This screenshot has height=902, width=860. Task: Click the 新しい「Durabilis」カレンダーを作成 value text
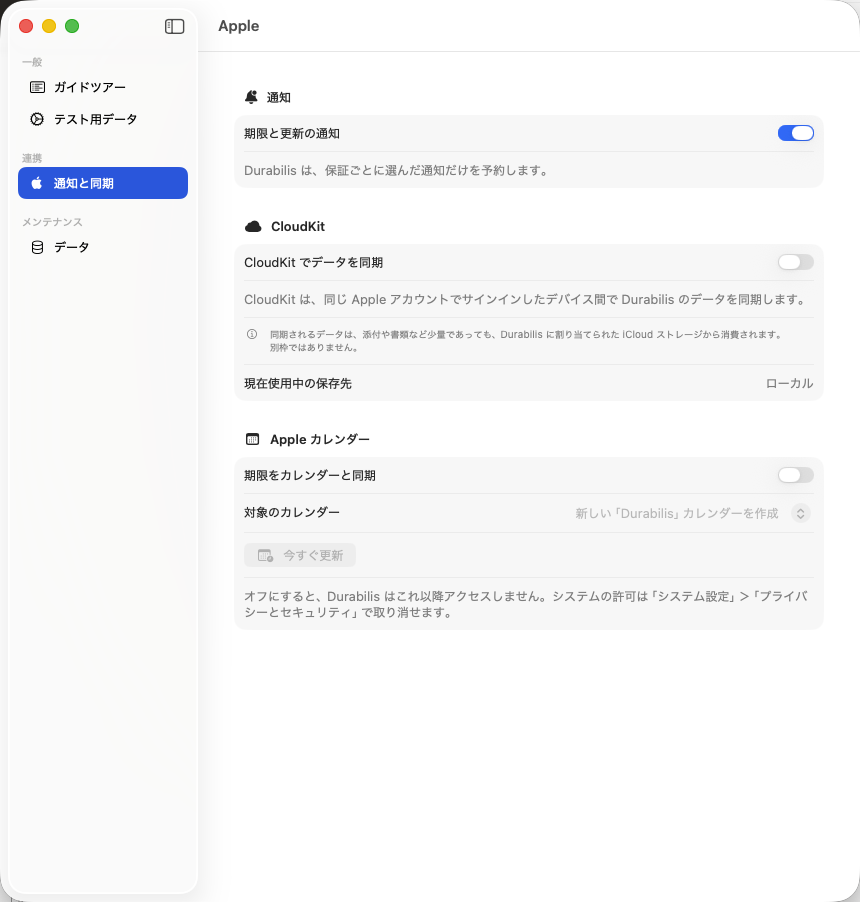click(x=677, y=513)
